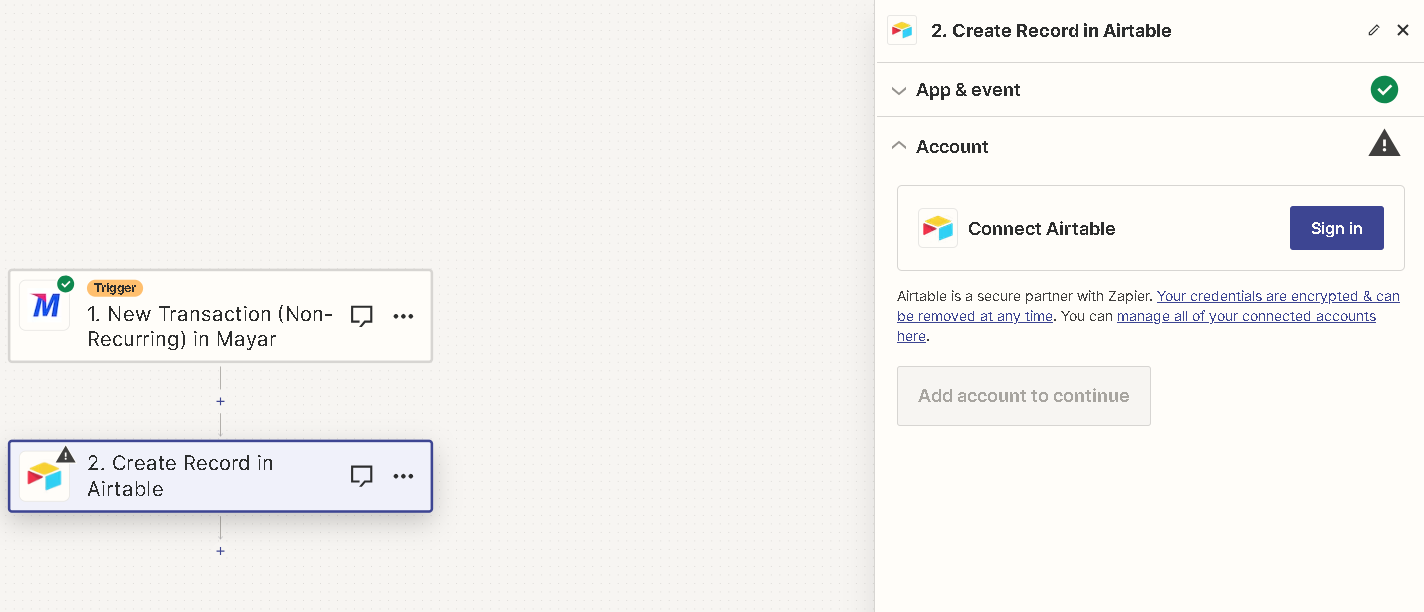
Task: Add a step between trigger and Airtable action
Action: [220, 401]
